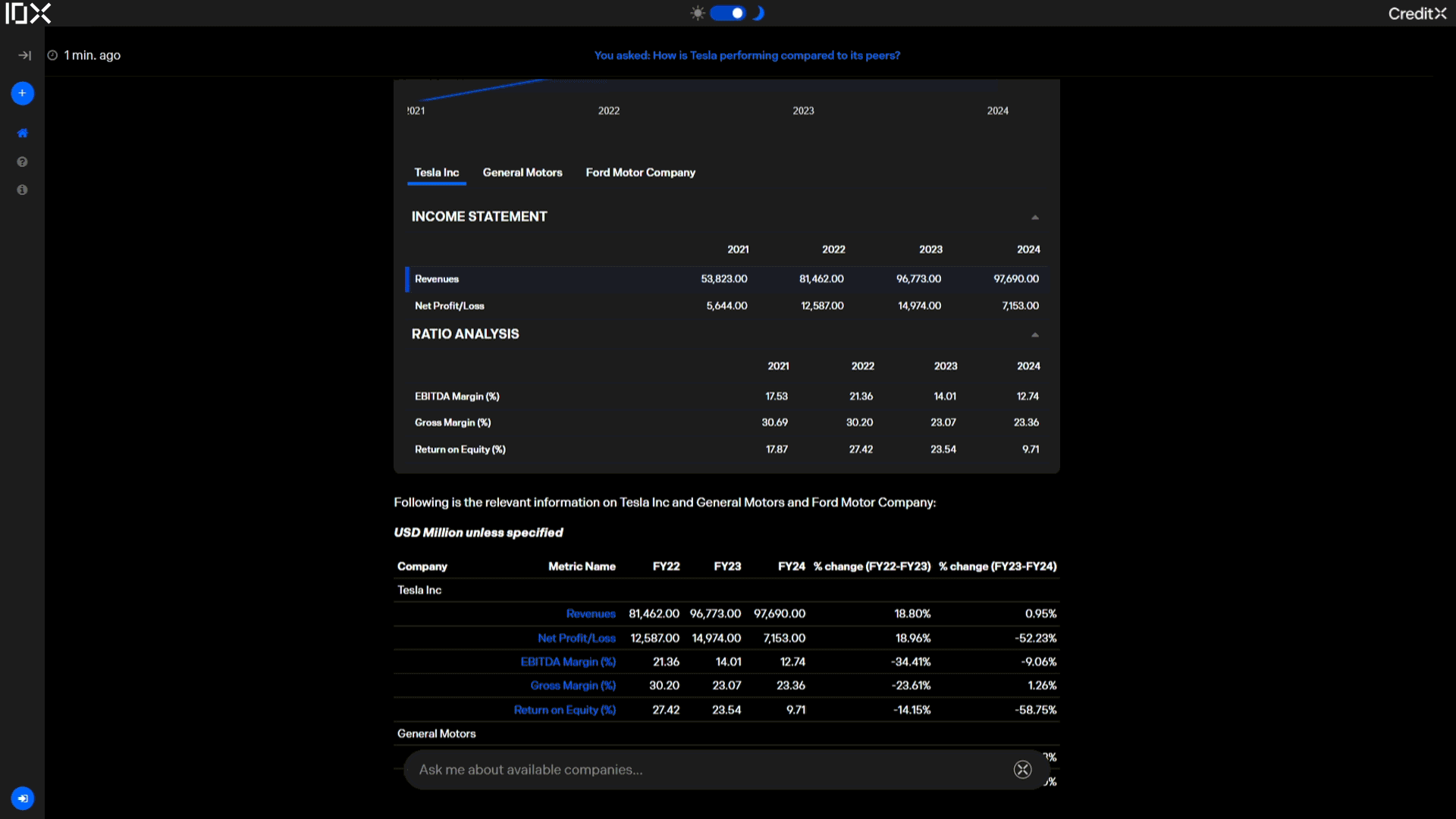Viewport: 1456px width, 819px height.
Task: Open the Net Profit/Loss metric link
Action: (576, 639)
